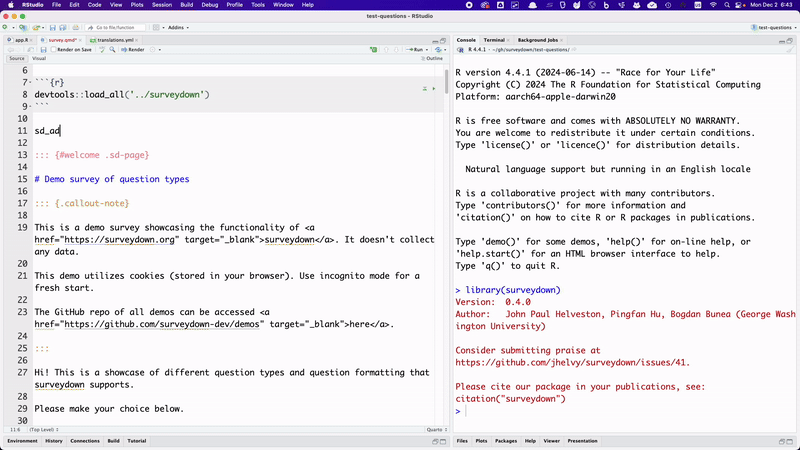Click the Render button

tap(133, 49)
